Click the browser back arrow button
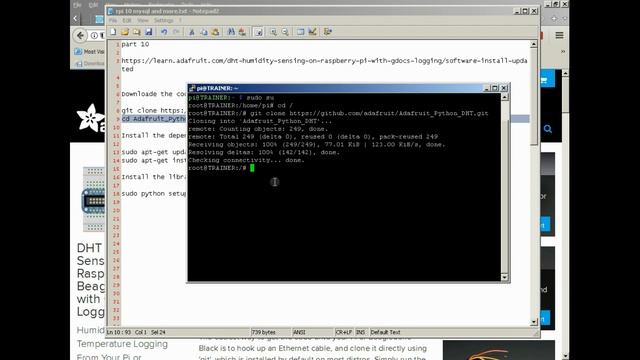The height and width of the screenshot is (360, 640). (80, 36)
